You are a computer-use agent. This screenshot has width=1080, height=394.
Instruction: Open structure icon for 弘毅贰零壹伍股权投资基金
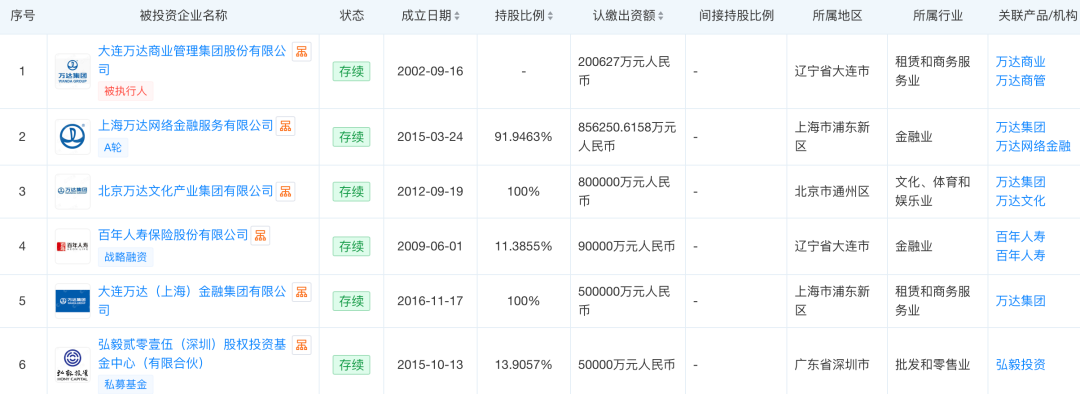click(x=302, y=346)
